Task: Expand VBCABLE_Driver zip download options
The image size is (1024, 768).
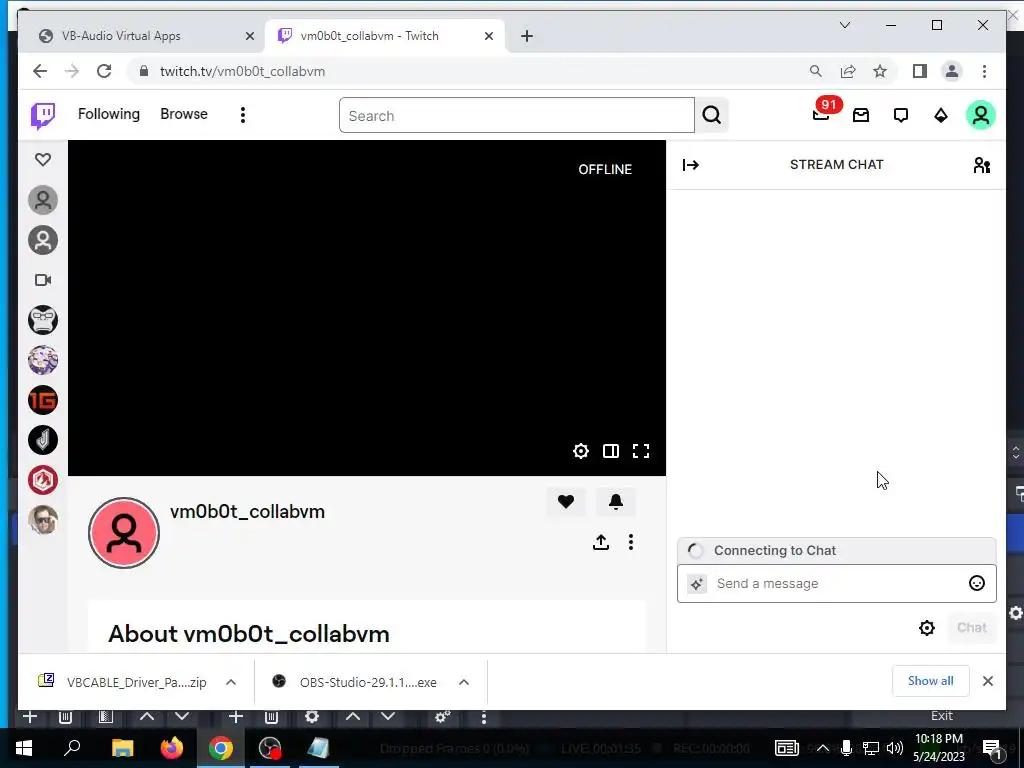Action: tap(231, 682)
